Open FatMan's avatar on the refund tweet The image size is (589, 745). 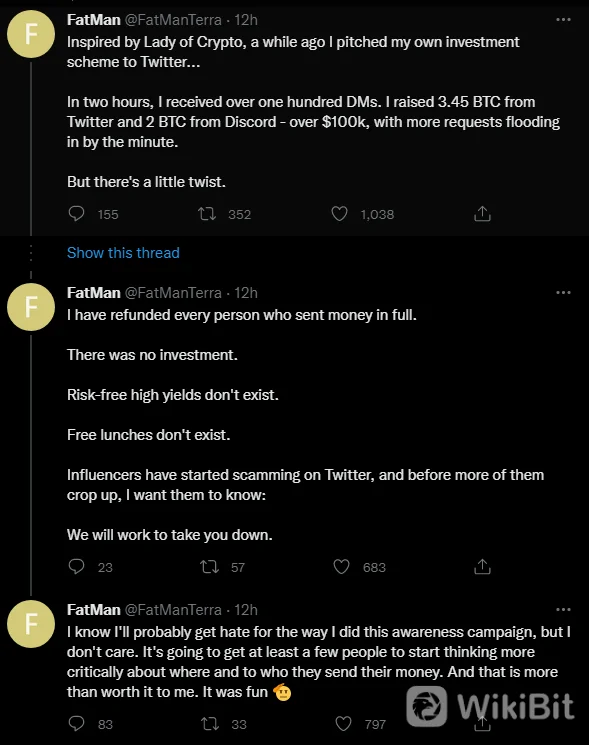pos(31,307)
